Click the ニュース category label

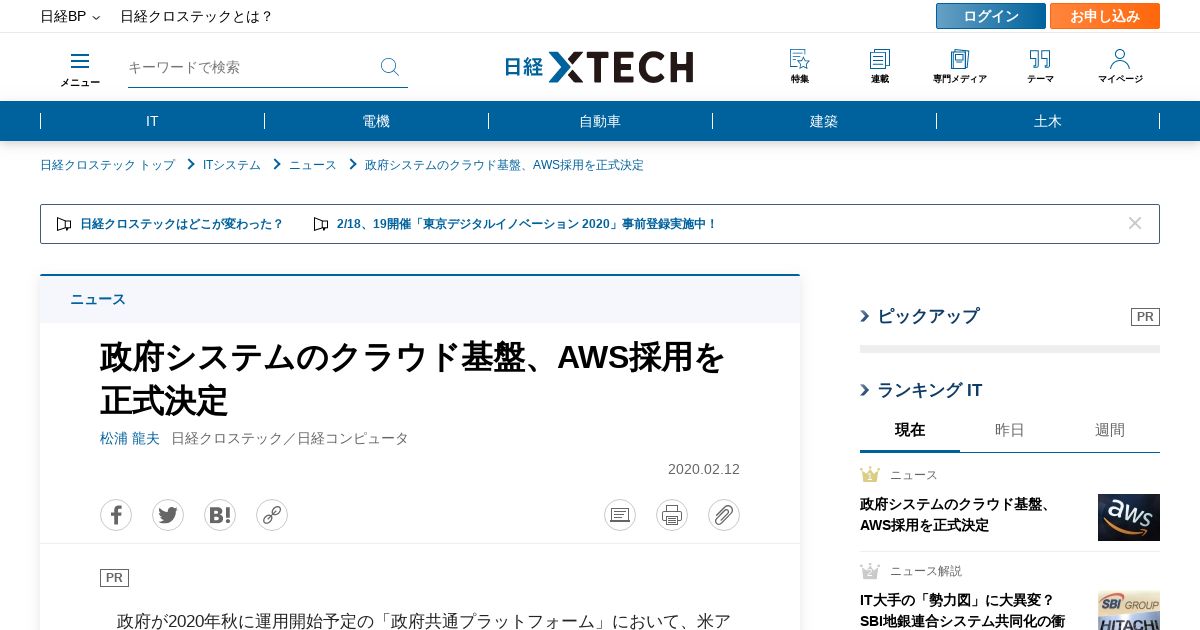point(98,299)
